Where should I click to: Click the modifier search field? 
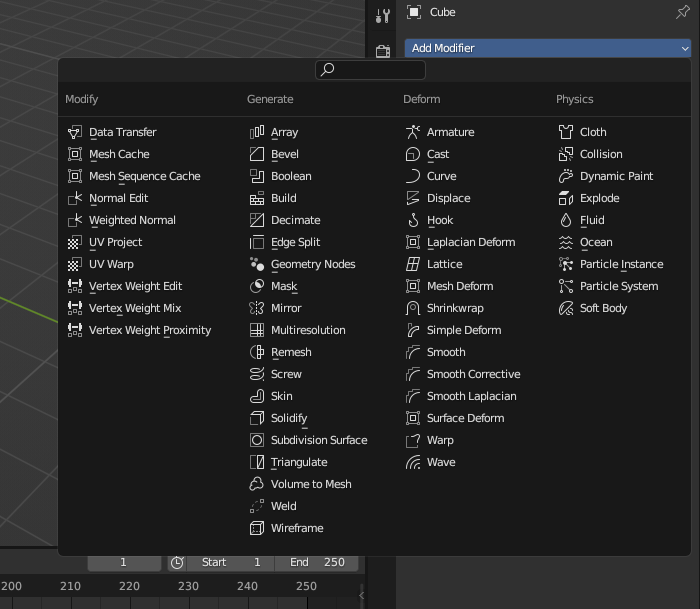(x=371, y=70)
